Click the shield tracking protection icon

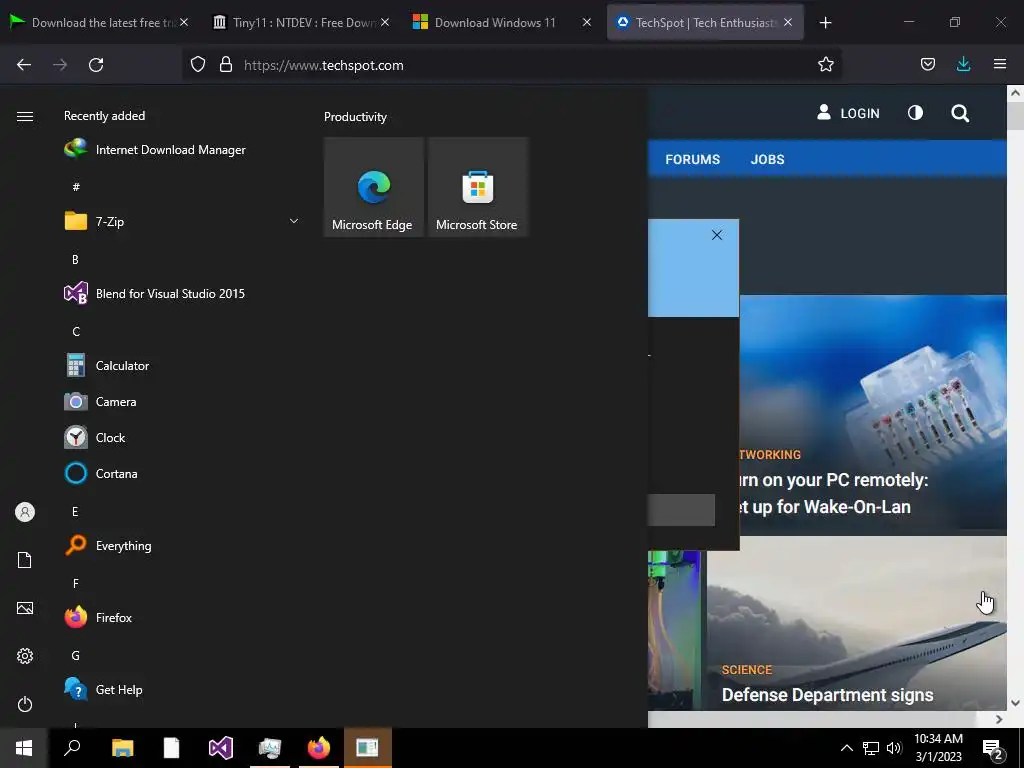click(197, 65)
